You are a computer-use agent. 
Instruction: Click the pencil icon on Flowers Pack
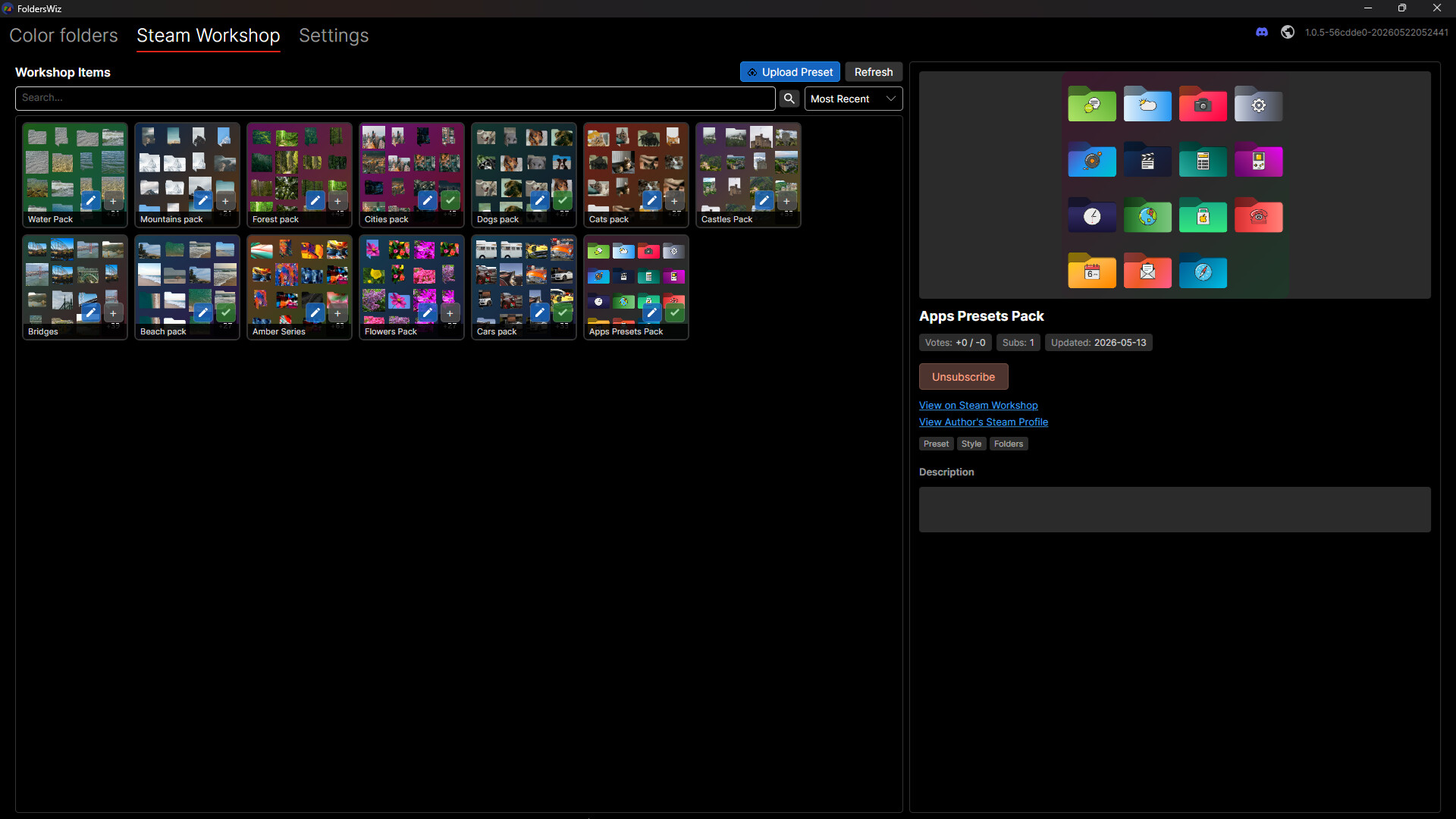[427, 313]
